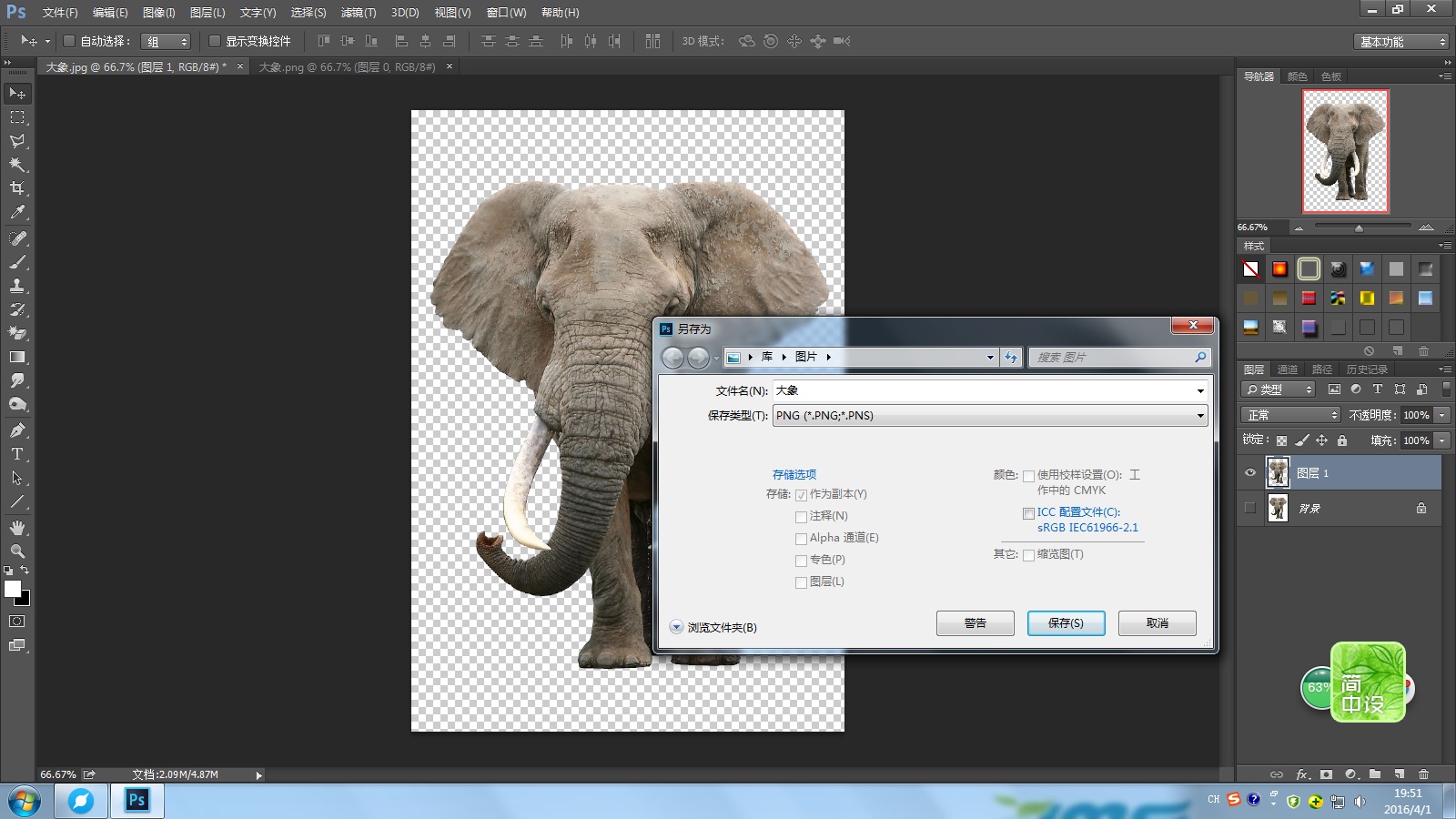
Task: Select the Zoom tool in toolbox
Action: pyautogui.click(x=17, y=551)
